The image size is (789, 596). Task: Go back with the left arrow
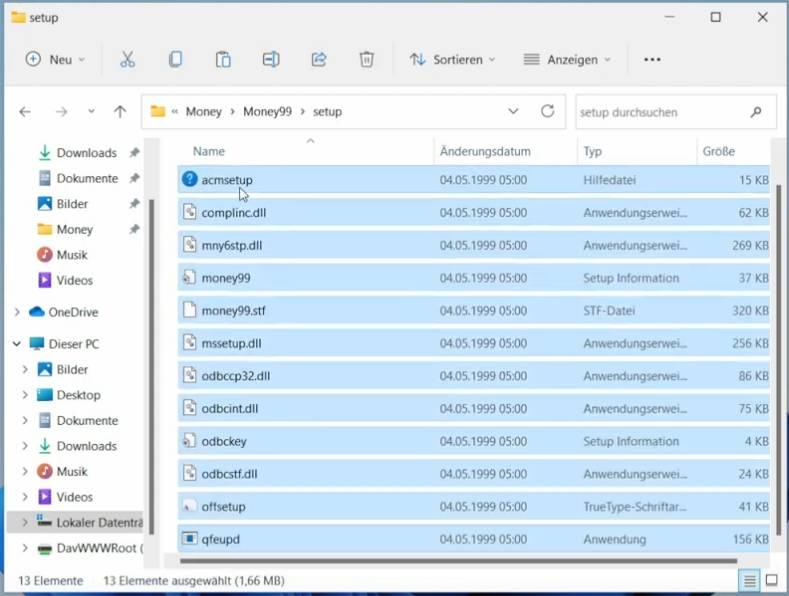[x=25, y=112]
